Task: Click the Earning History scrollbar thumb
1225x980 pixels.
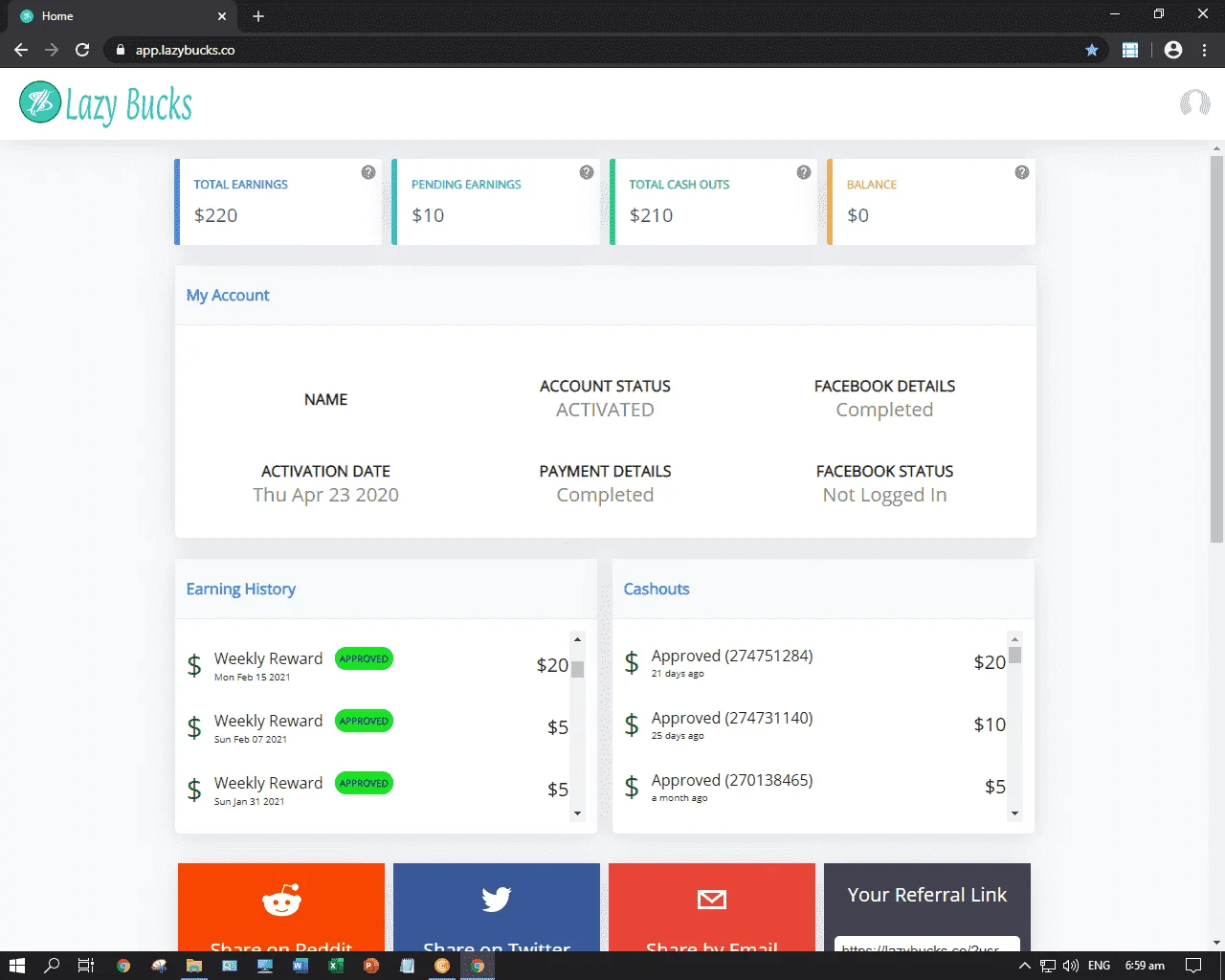Action: pyautogui.click(x=577, y=669)
